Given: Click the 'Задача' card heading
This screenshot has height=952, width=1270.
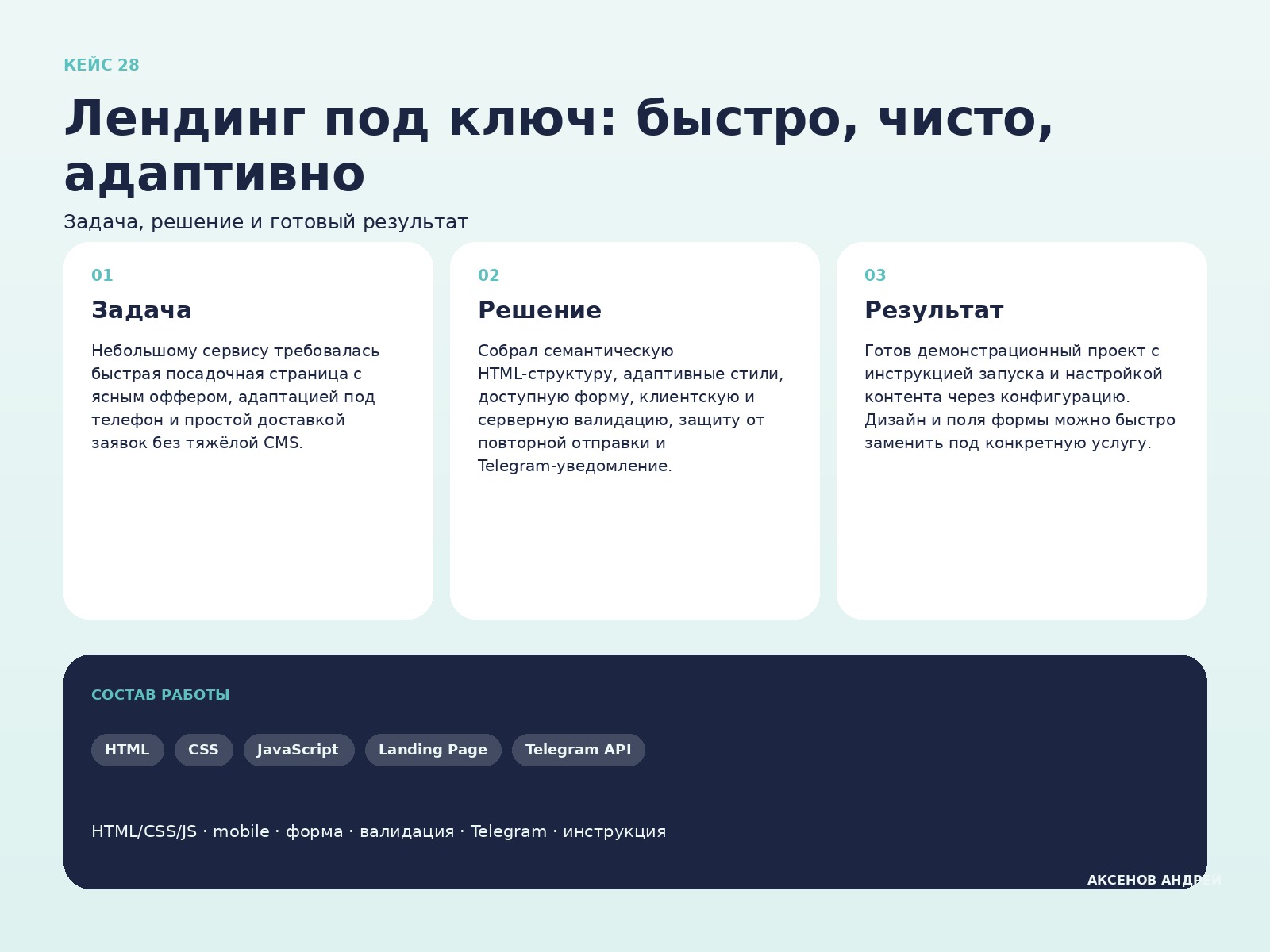Looking at the screenshot, I should pyautogui.click(x=141, y=310).
